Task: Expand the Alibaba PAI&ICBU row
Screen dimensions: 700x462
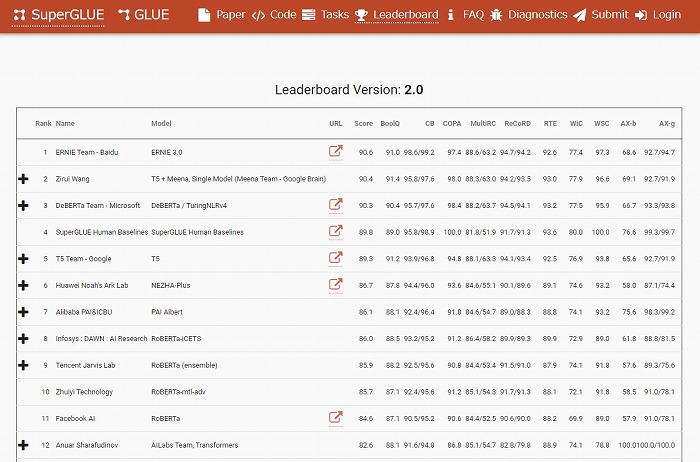Action: pos(23,312)
